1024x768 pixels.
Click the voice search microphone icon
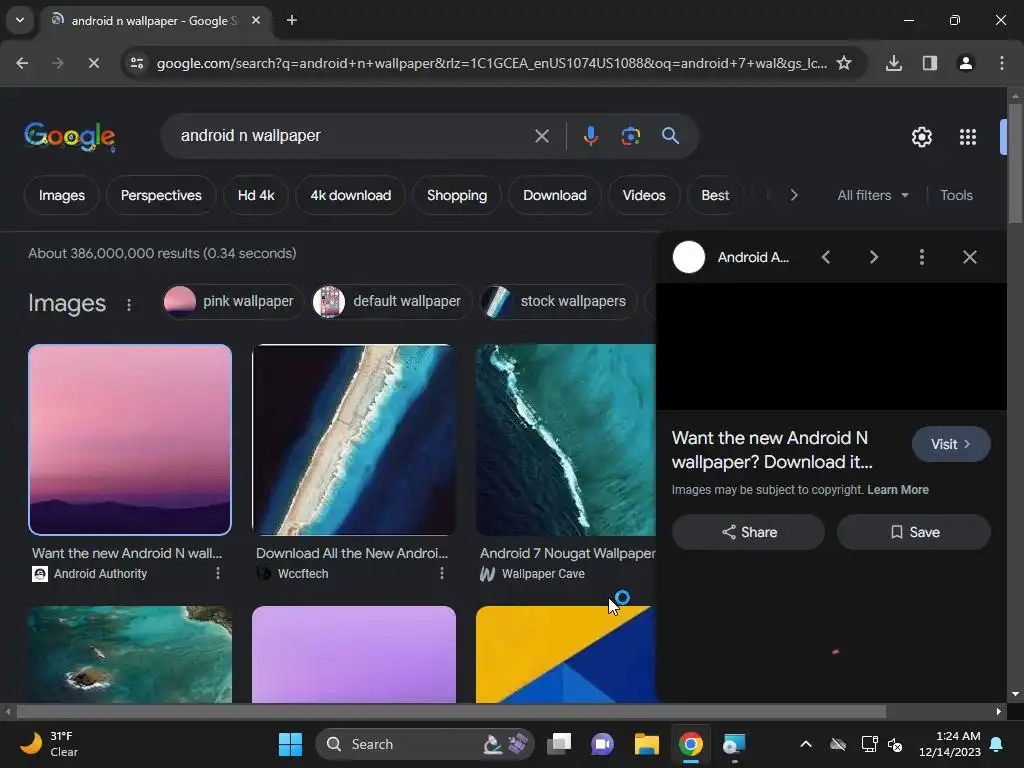pyautogui.click(x=590, y=136)
